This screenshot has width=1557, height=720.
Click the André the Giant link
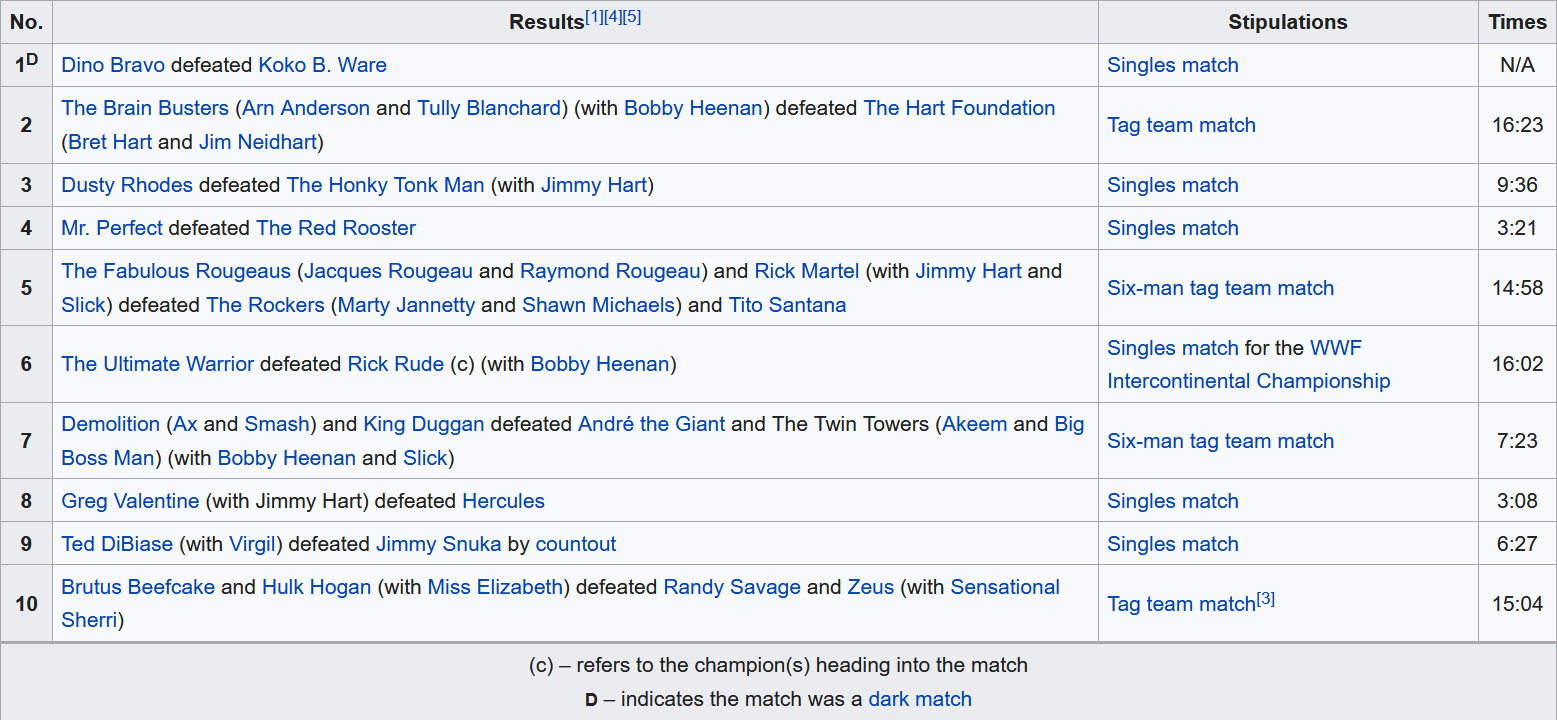coord(651,424)
